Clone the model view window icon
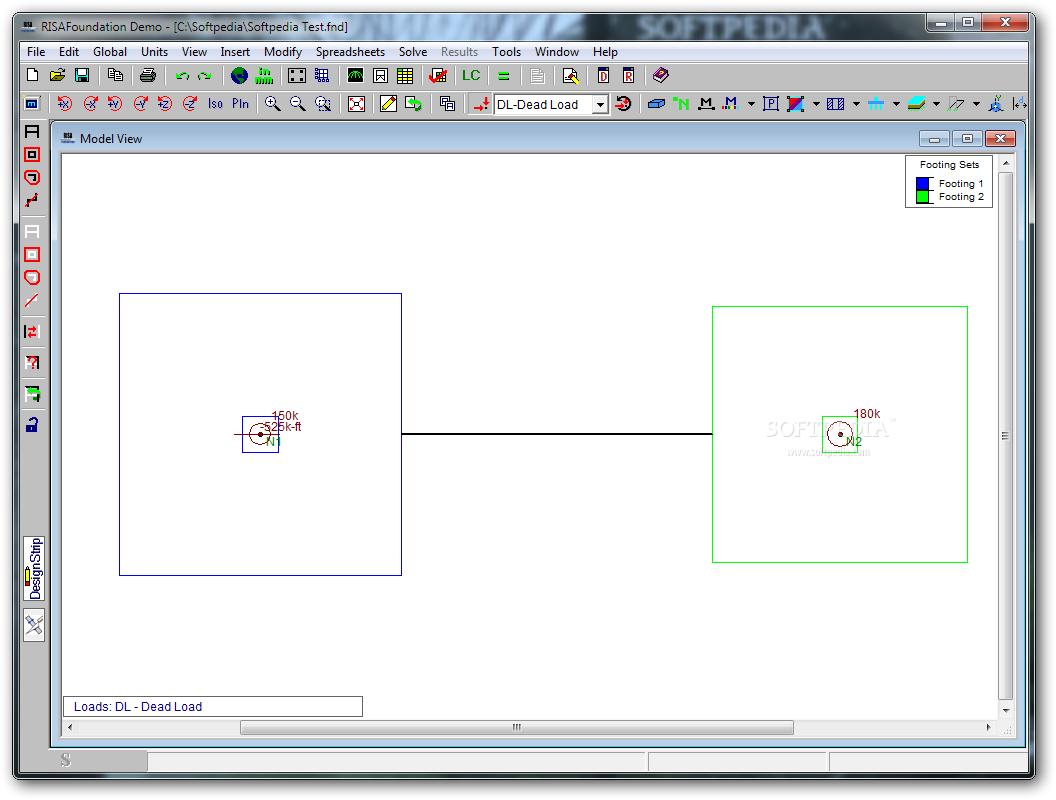This screenshot has height=800, width=1056. pos(447,104)
